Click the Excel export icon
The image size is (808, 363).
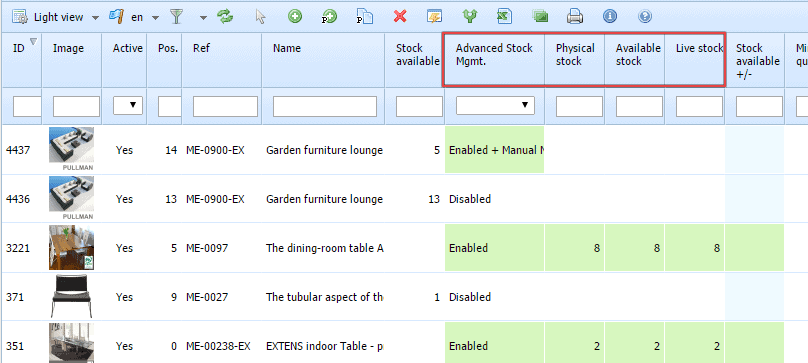[504, 17]
